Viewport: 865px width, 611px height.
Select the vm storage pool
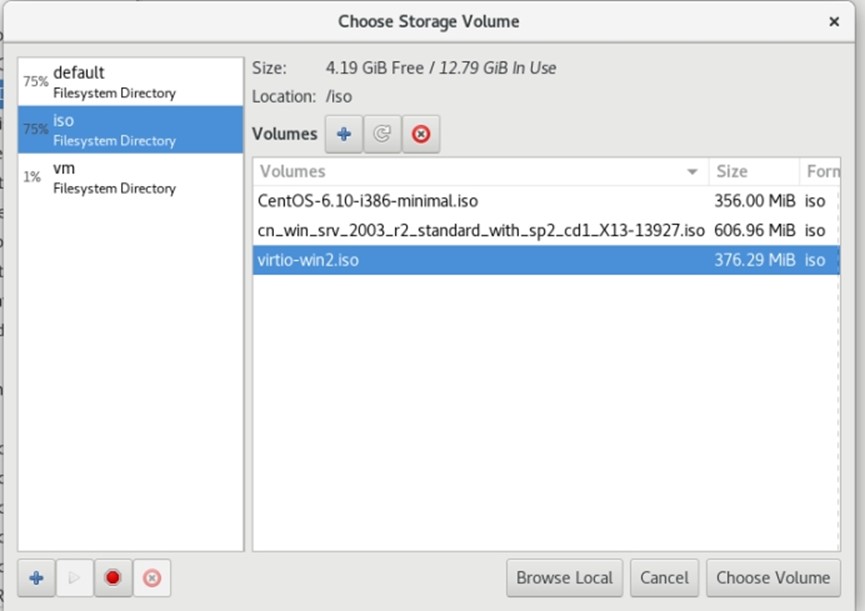coord(130,177)
